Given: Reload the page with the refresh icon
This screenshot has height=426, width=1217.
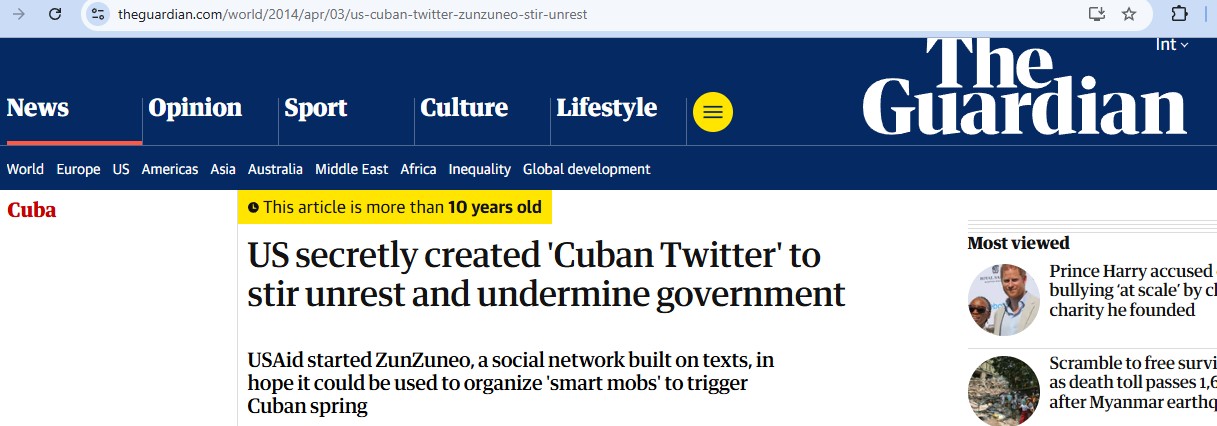Looking at the screenshot, I should (x=55, y=14).
